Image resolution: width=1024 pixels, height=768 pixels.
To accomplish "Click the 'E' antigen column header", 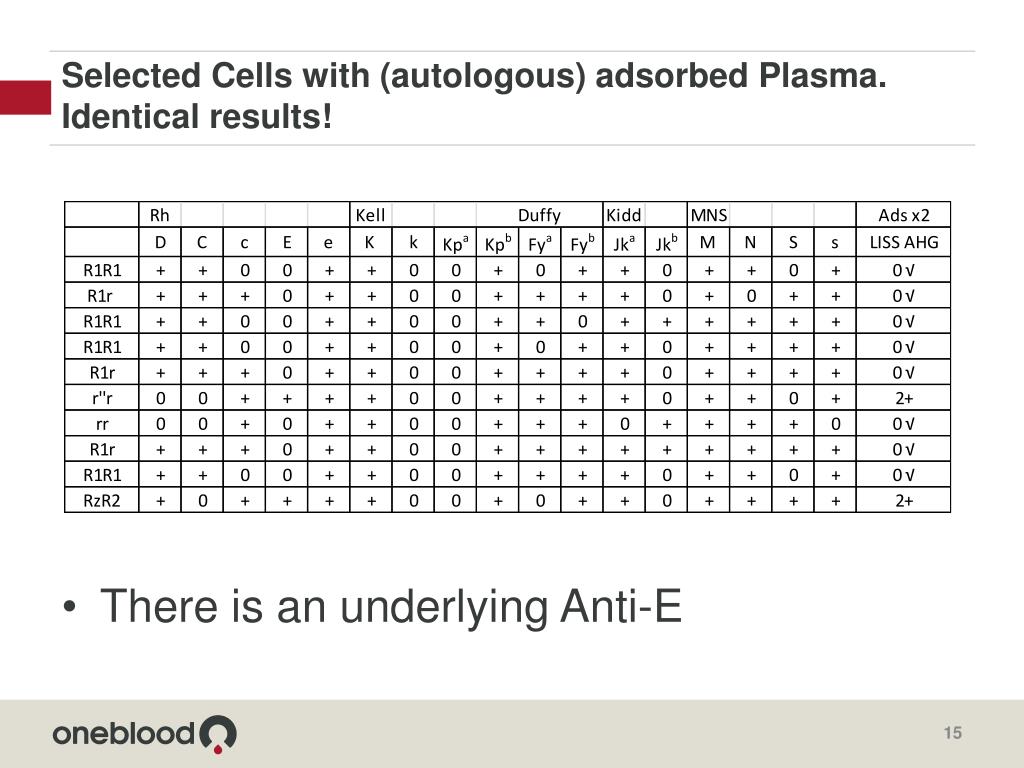I will click(287, 242).
